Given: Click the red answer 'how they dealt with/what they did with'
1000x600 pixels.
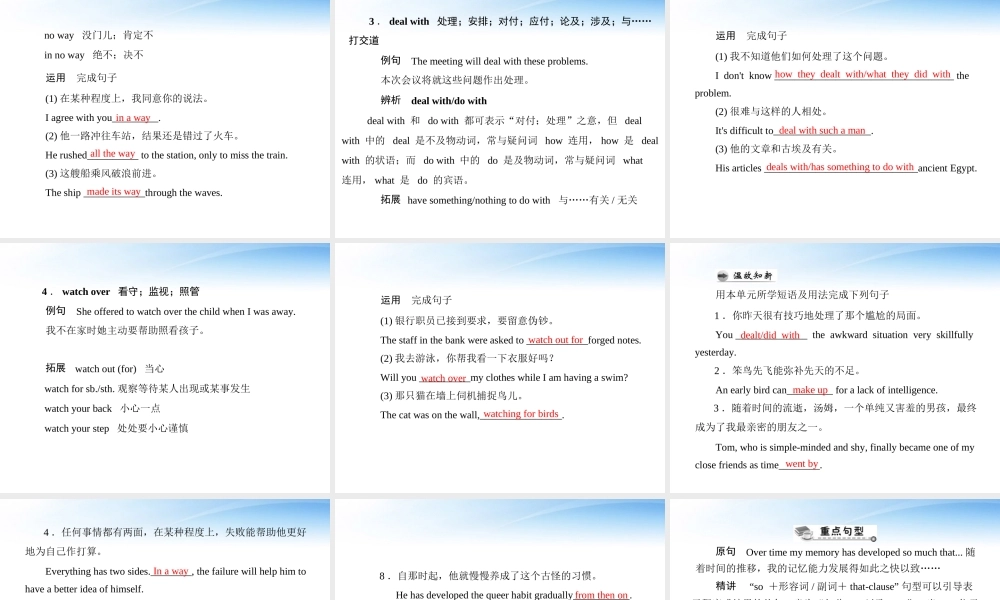Looking at the screenshot, I should pos(863,75).
